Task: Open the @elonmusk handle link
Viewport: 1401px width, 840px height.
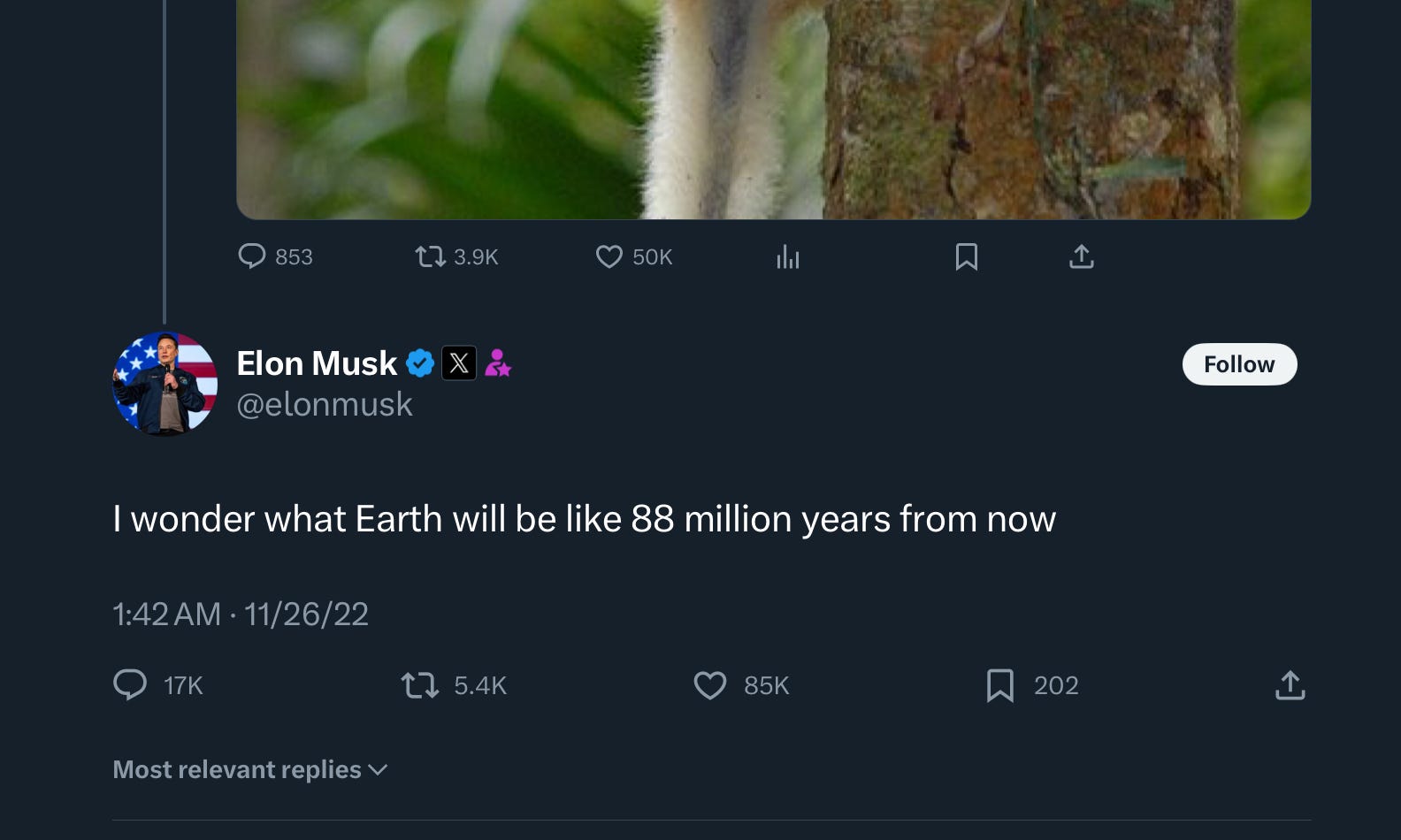Action: coord(325,404)
